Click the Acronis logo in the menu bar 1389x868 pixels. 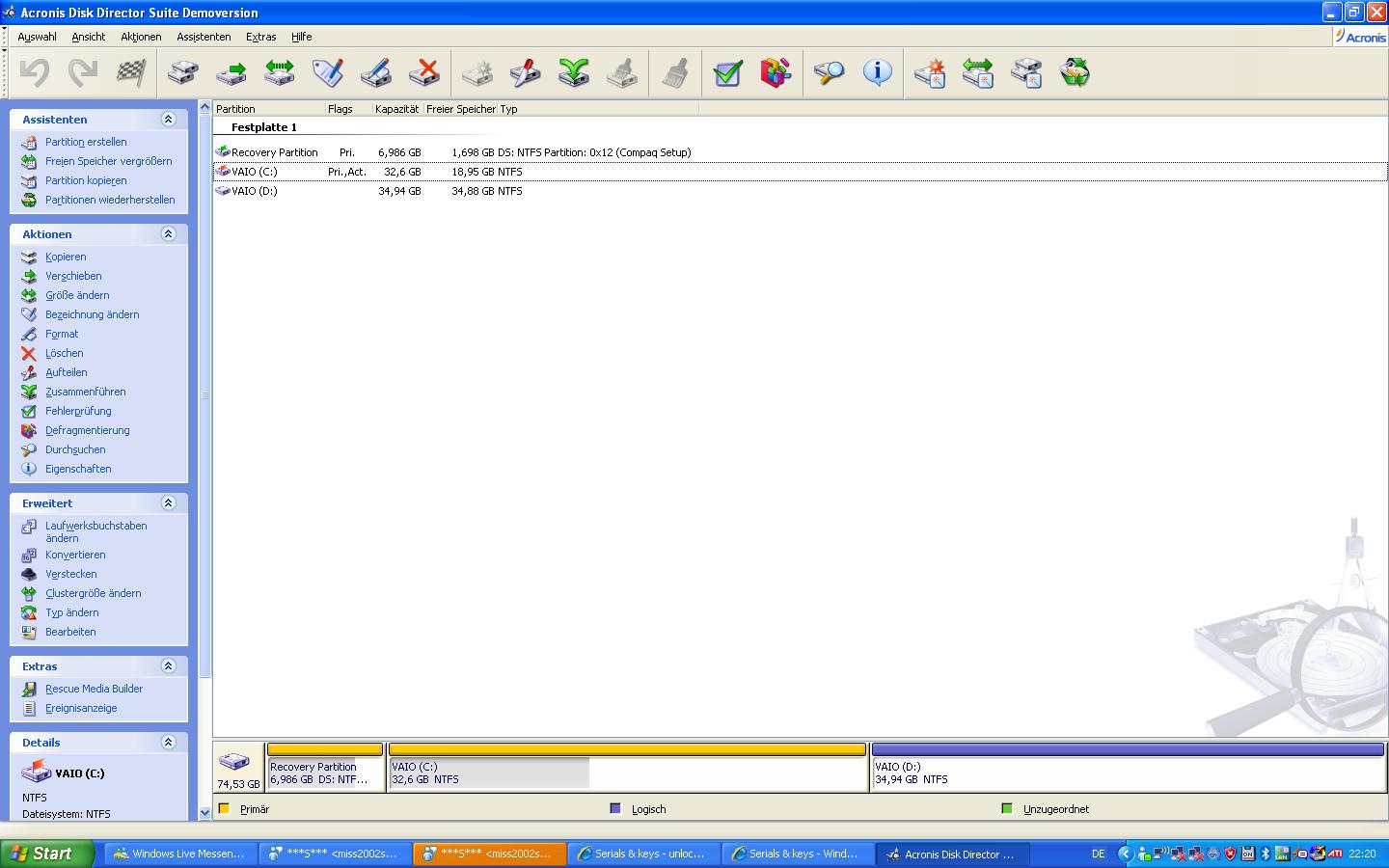(x=1361, y=37)
